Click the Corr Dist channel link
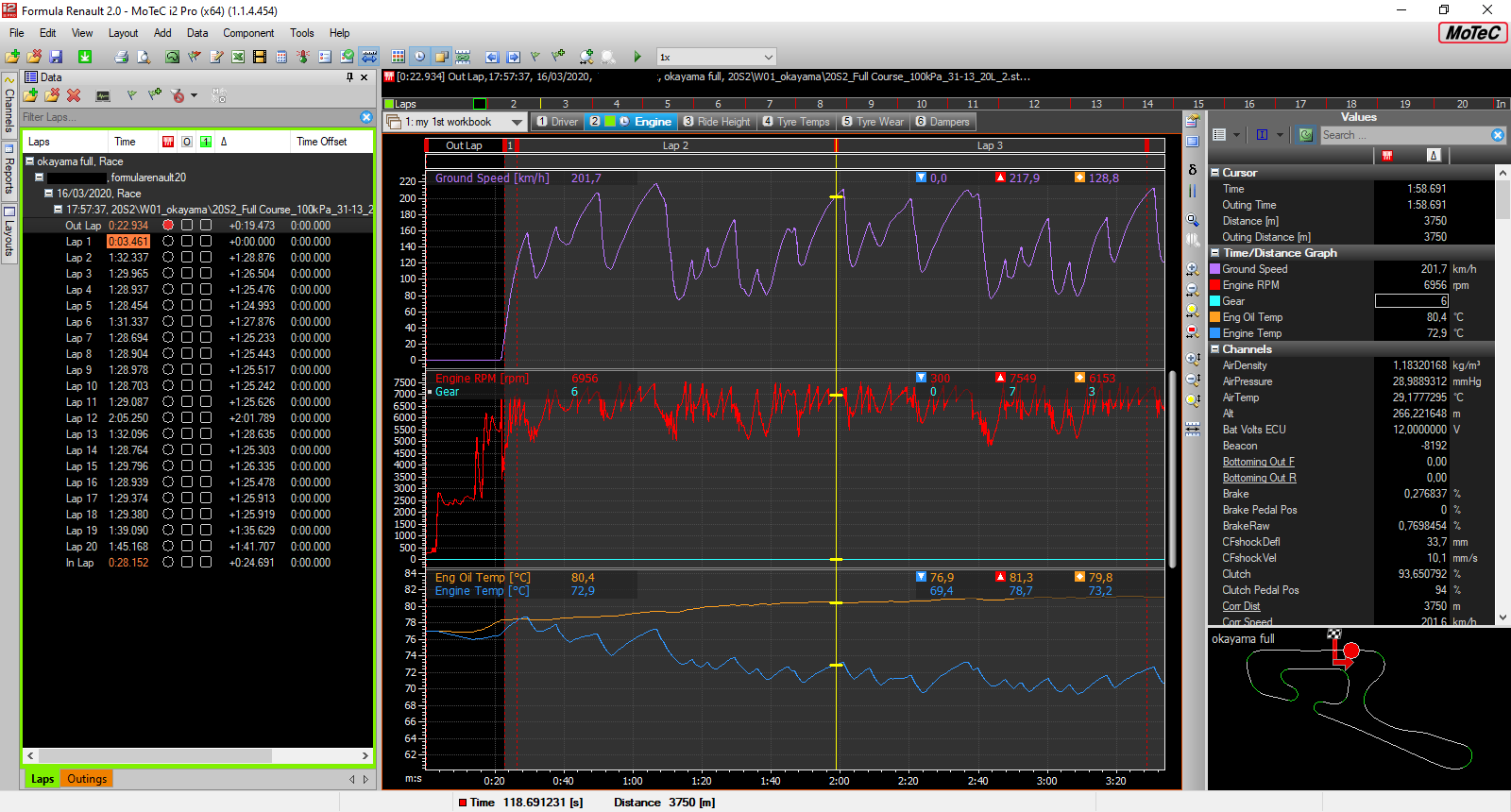 1241,606
